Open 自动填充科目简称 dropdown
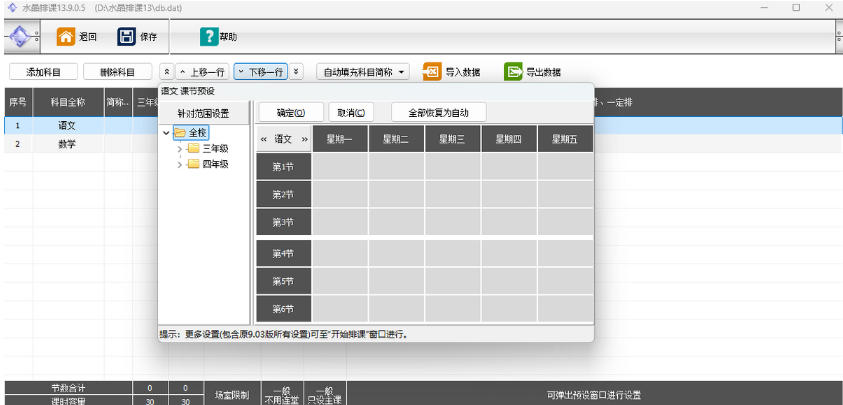This screenshot has height=405, width=843. pos(363,72)
